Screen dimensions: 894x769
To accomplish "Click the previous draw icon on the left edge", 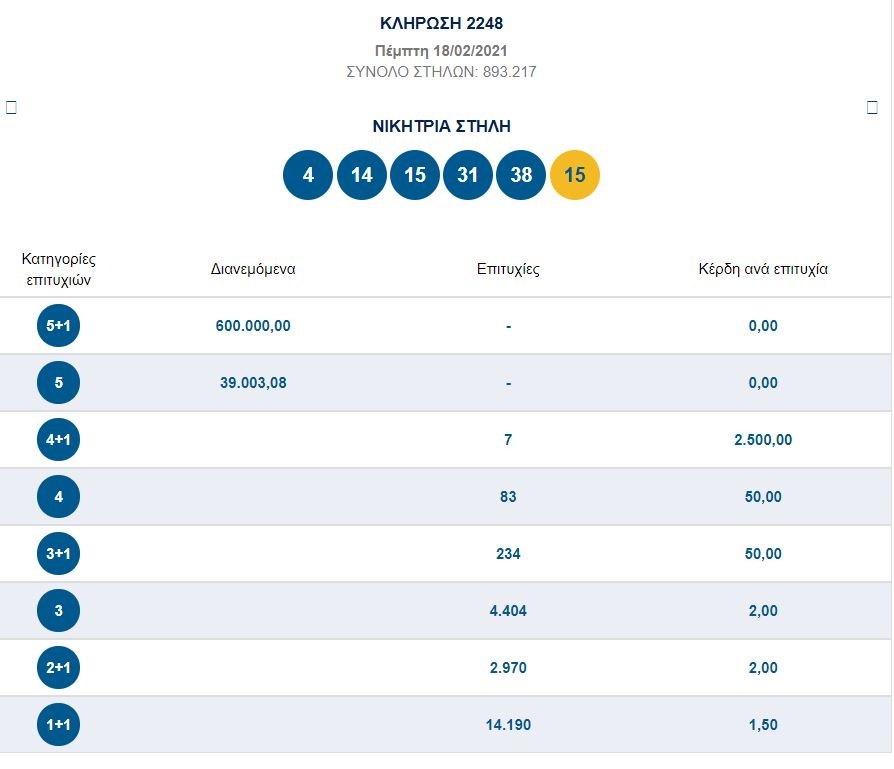I will [x=12, y=108].
